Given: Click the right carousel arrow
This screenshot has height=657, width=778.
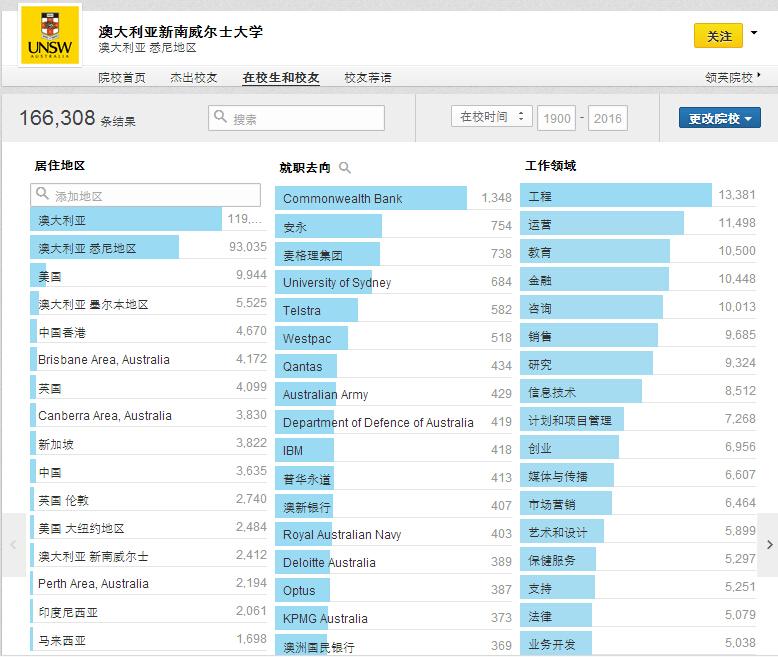Looking at the screenshot, I should tap(769, 544).
